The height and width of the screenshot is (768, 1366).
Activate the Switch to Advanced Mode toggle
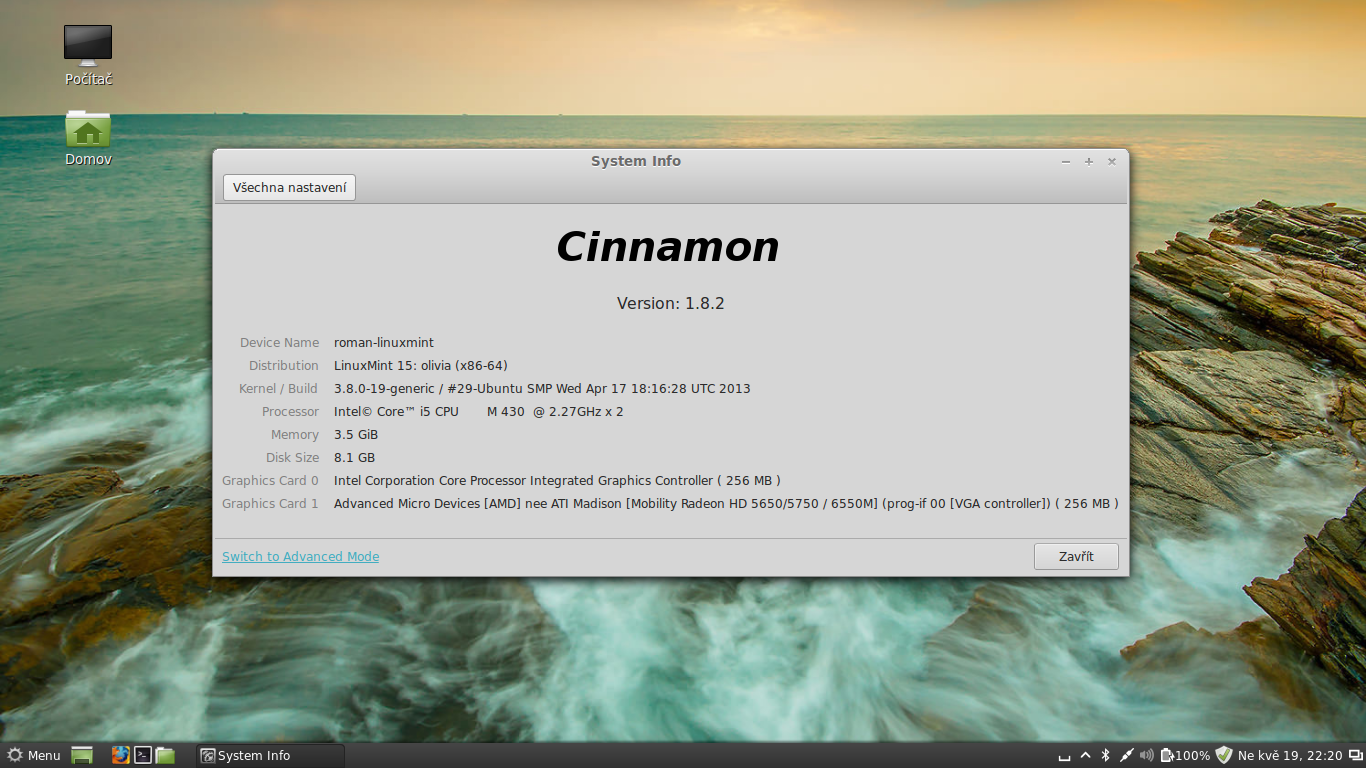pyautogui.click(x=300, y=556)
